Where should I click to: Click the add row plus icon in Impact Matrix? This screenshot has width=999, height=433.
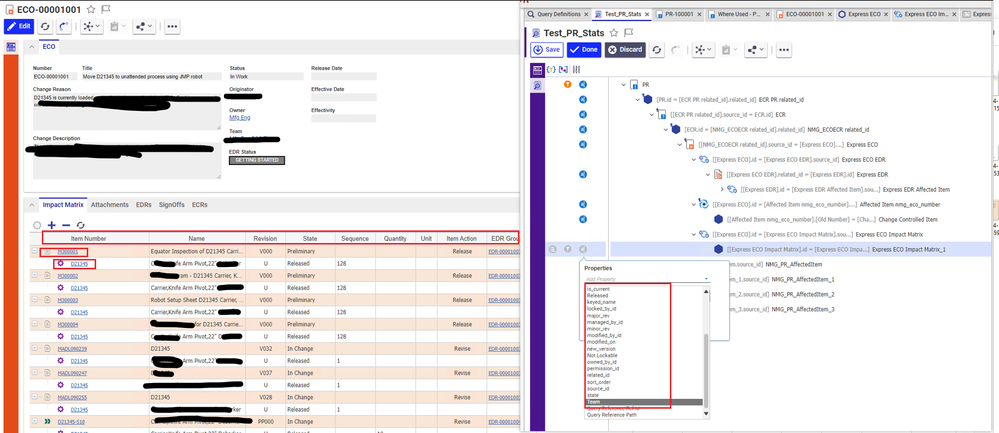point(52,225)
